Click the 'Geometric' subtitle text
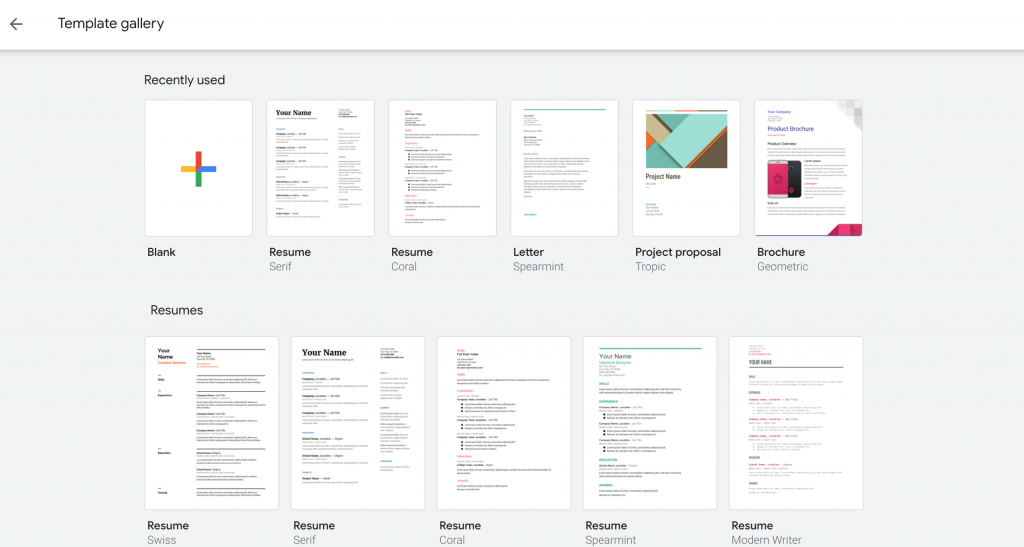This screenshot has width=1024, height=547. [782, 266]
